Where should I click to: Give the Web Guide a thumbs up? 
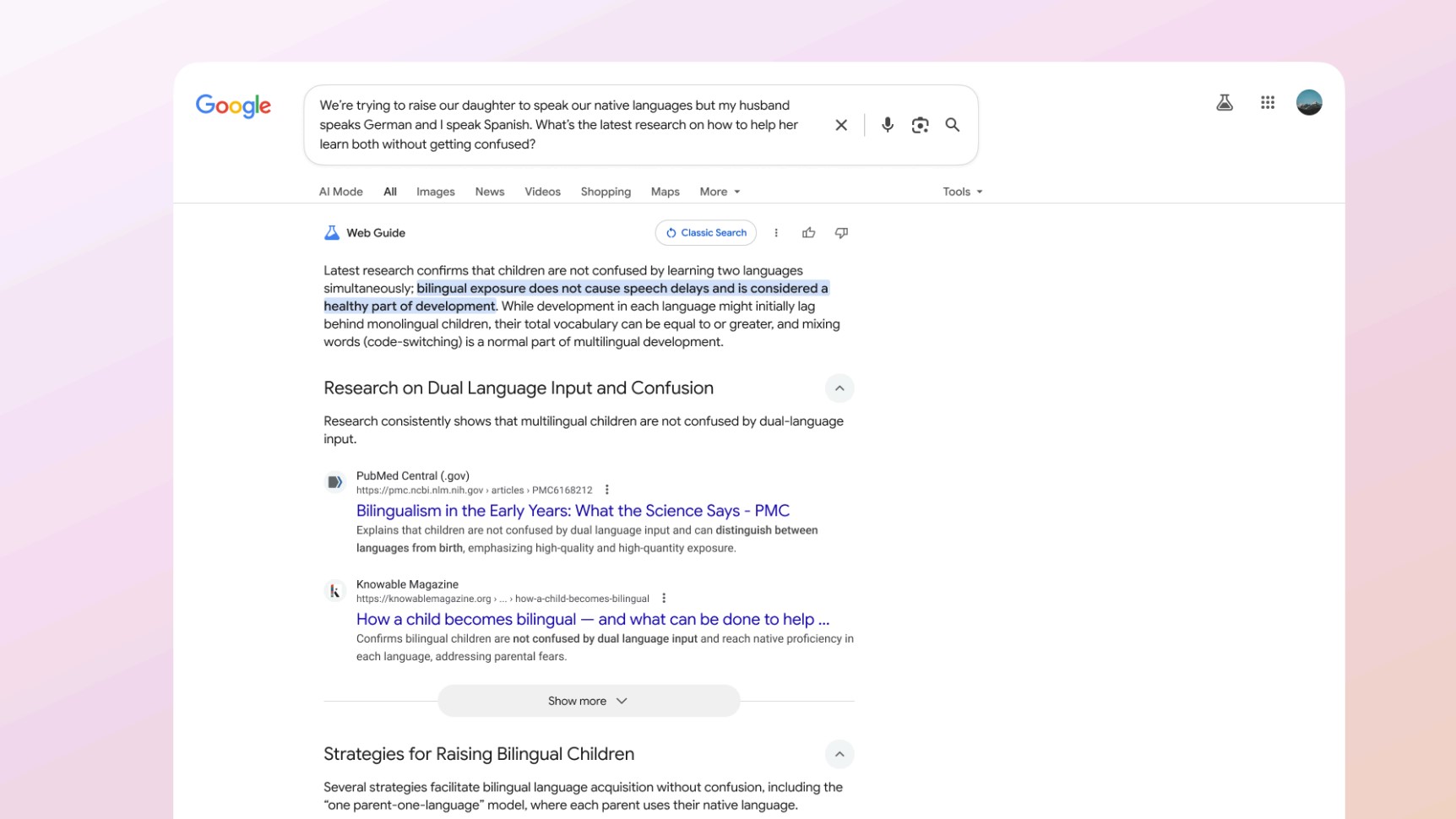point(808,232)
